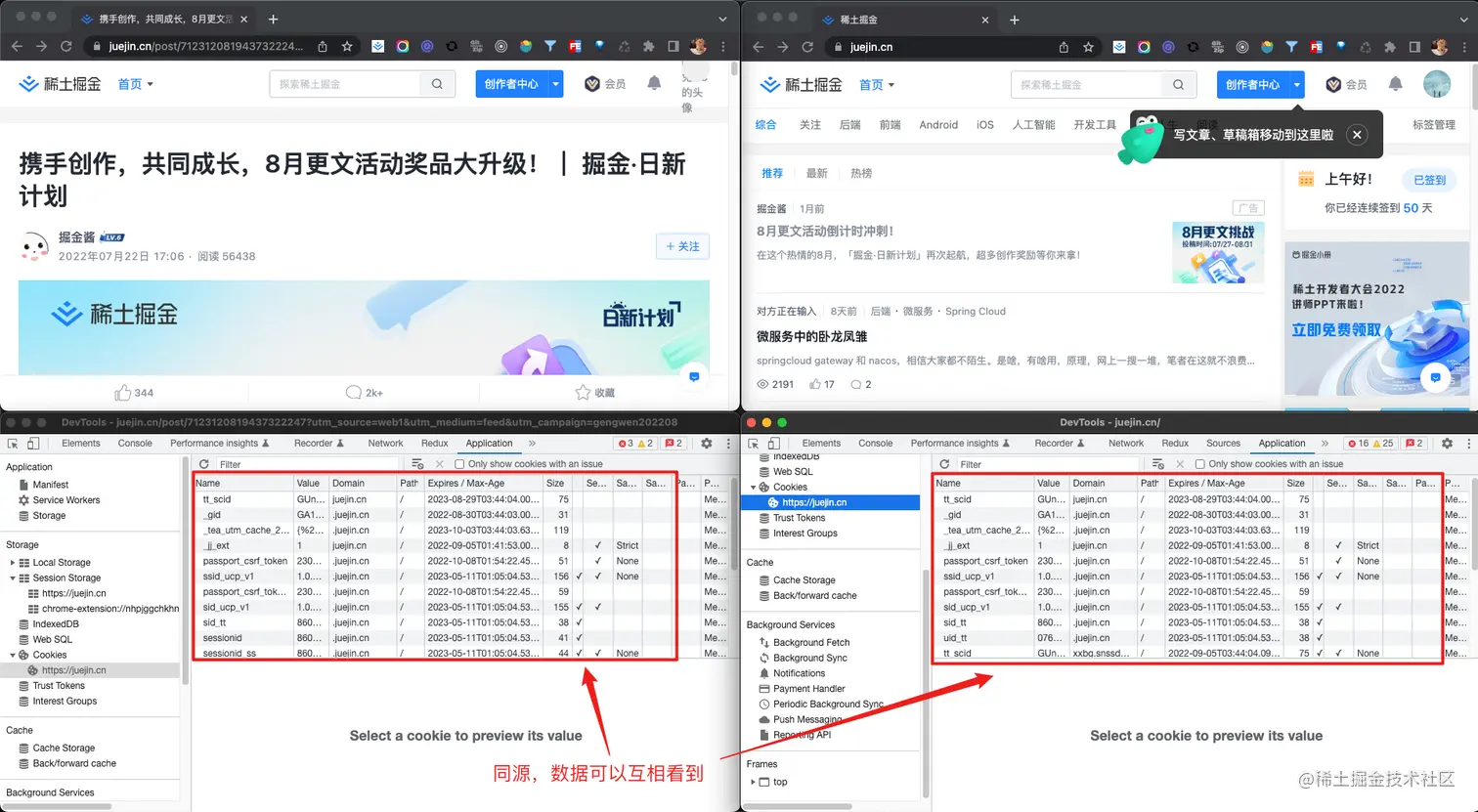Open the share icon in right browser address bar

click(x=1064, y=46)
